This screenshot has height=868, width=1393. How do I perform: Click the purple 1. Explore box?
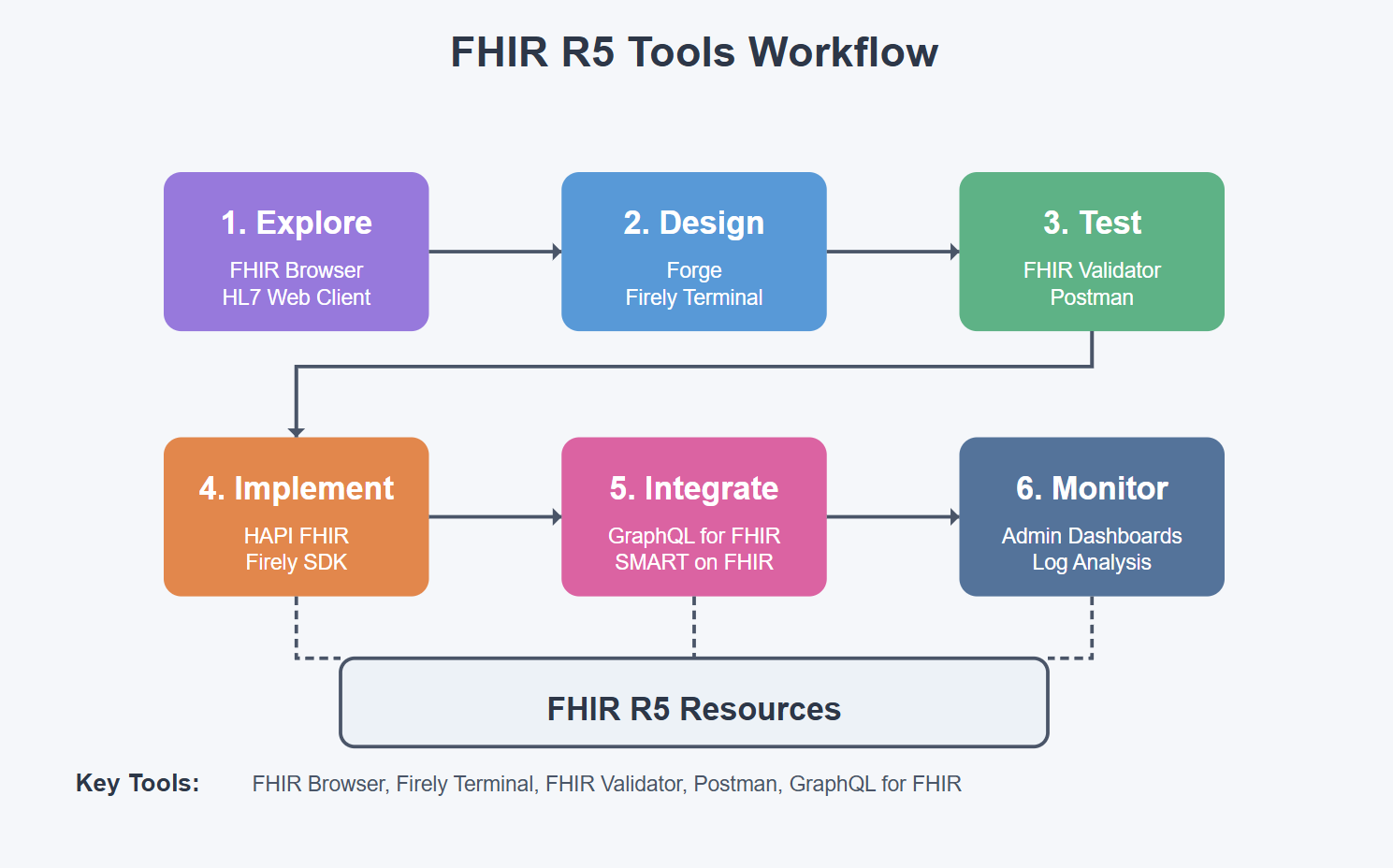coord(296,252)
